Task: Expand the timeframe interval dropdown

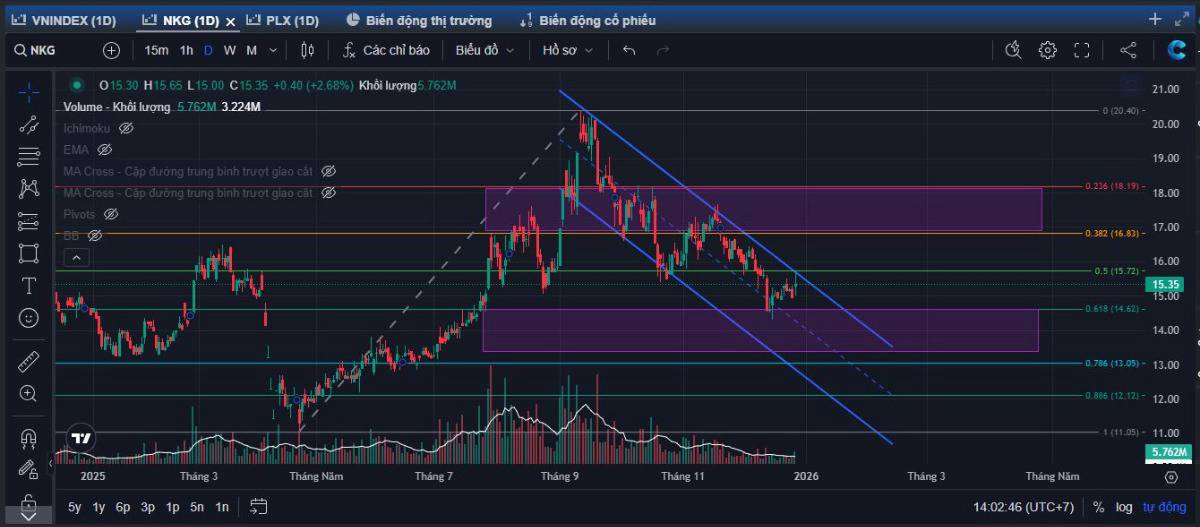Action: pyautogui.click(x=274, y=50)
